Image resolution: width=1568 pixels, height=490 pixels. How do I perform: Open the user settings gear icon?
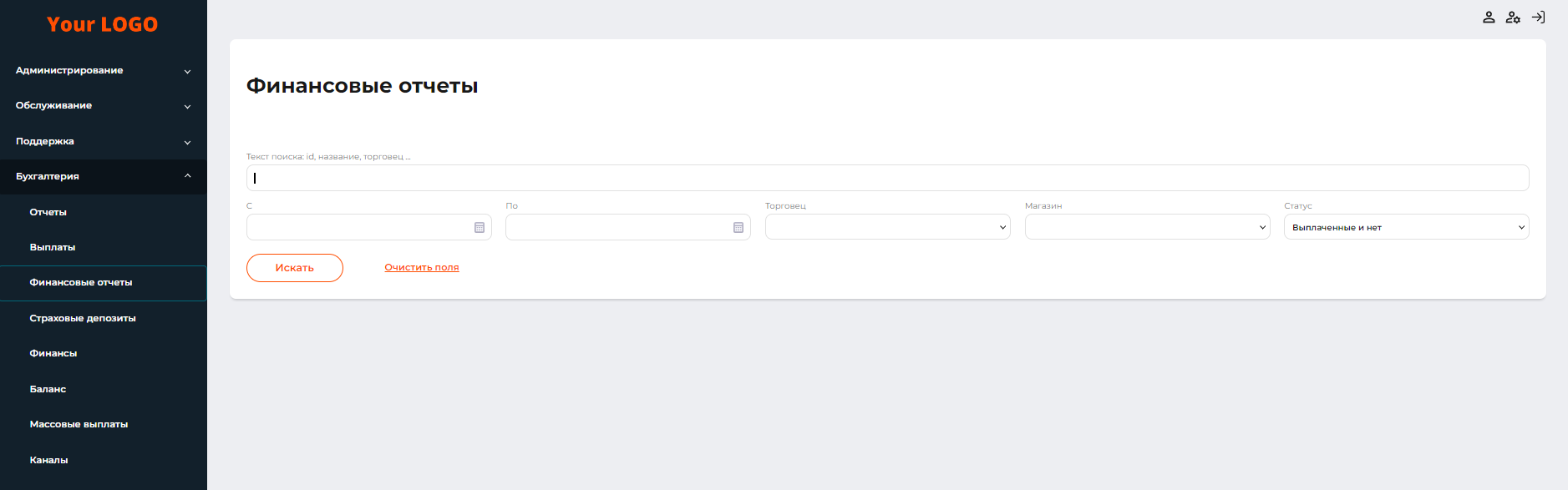tap(1513, 18)
